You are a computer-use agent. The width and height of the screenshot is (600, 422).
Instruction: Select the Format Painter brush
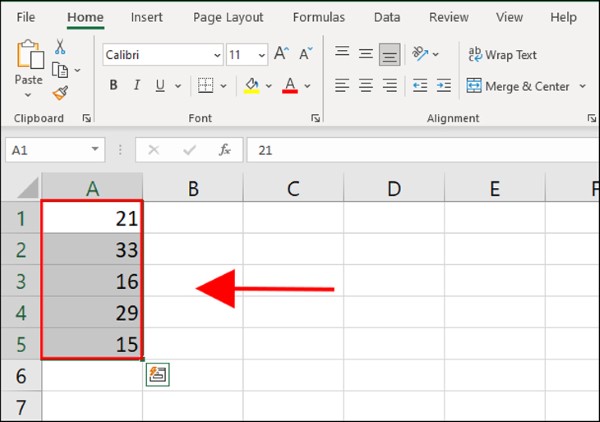tap(60, 93)
